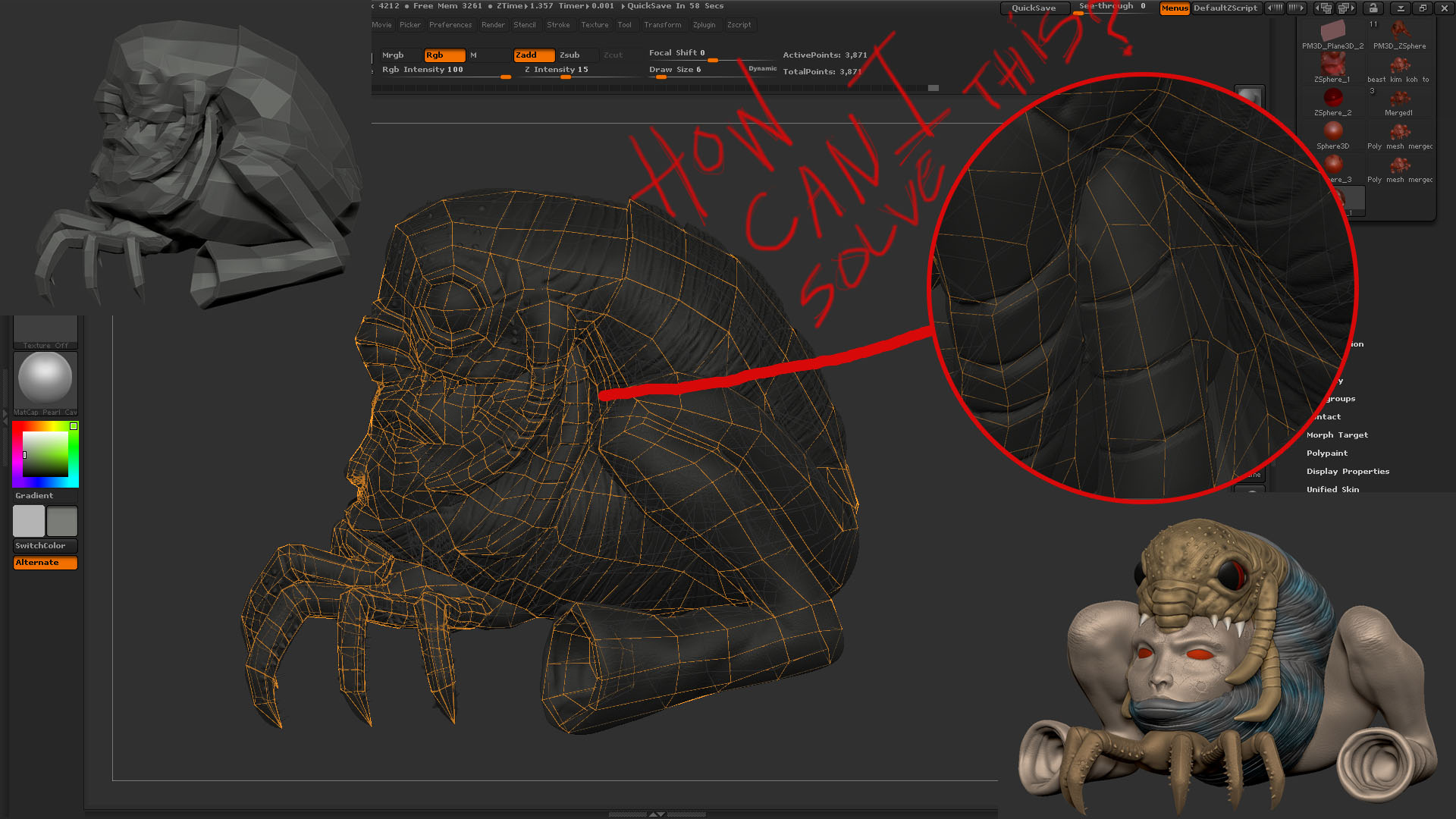Select the Merged1 tool thumbnail

click(x=1399, y=99)
